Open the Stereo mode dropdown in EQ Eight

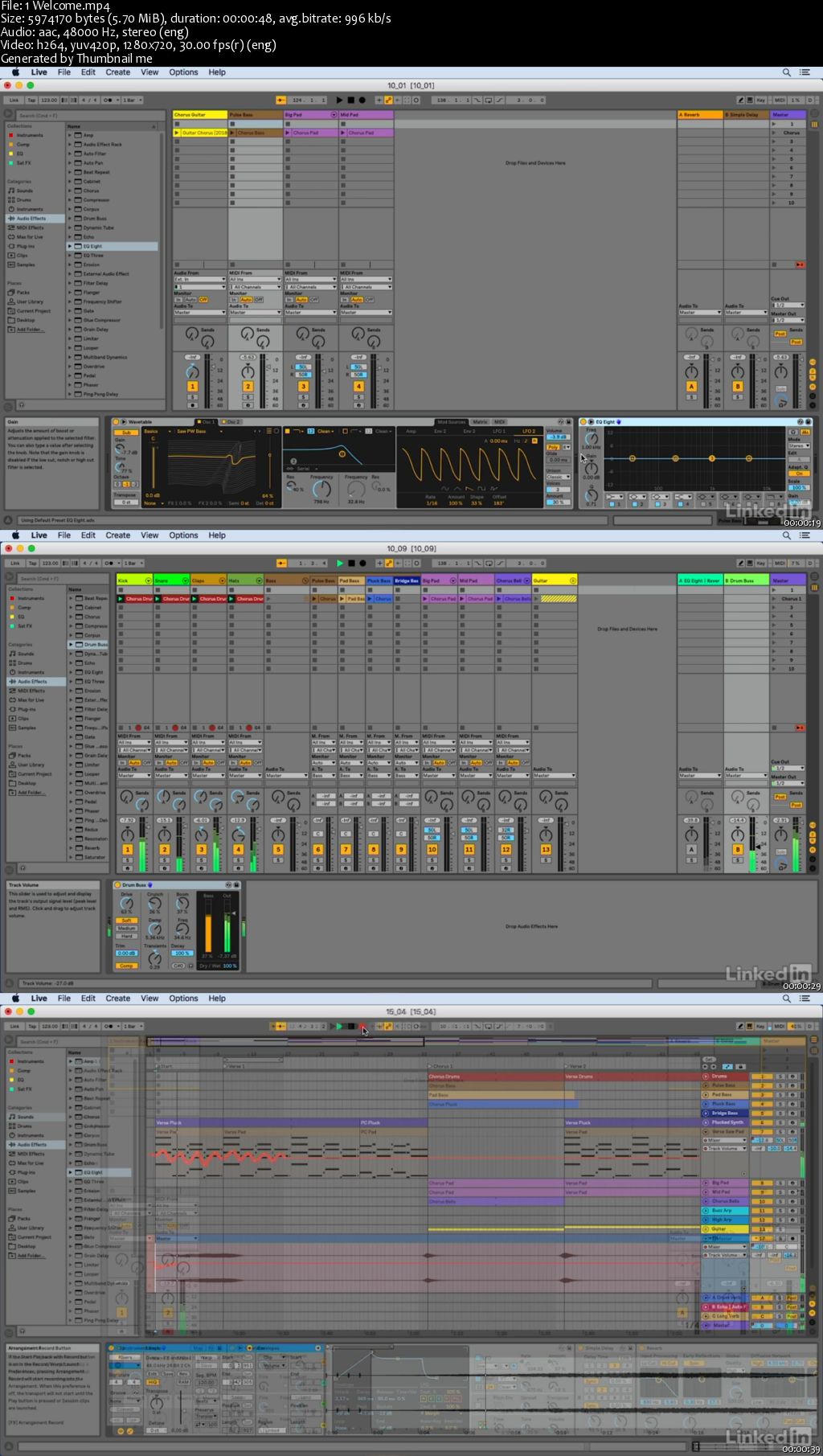(x=798, y=445)
